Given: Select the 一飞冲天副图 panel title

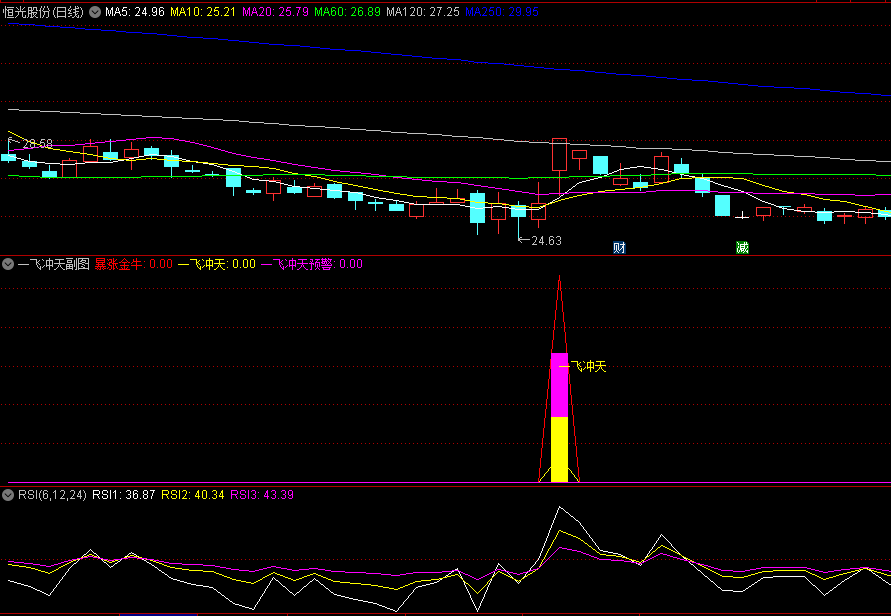Looking at the screenshot, I should (53, 264).
